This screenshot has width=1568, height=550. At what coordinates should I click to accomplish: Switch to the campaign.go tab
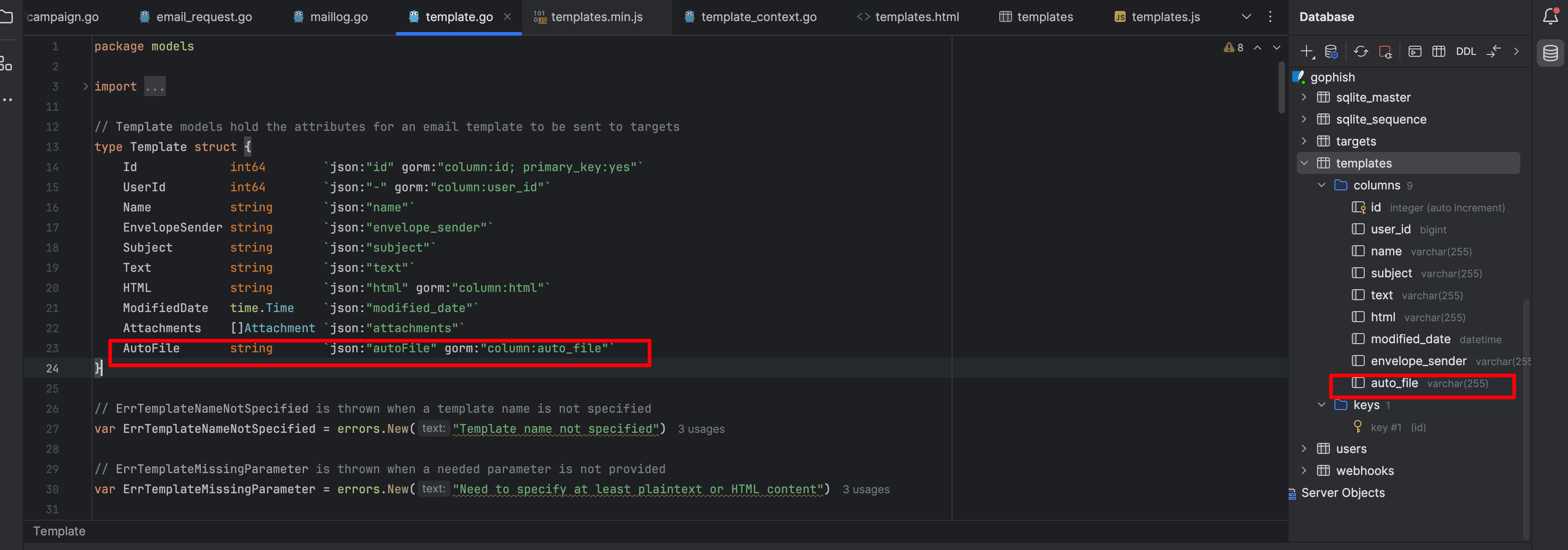[x=62, y=17]
